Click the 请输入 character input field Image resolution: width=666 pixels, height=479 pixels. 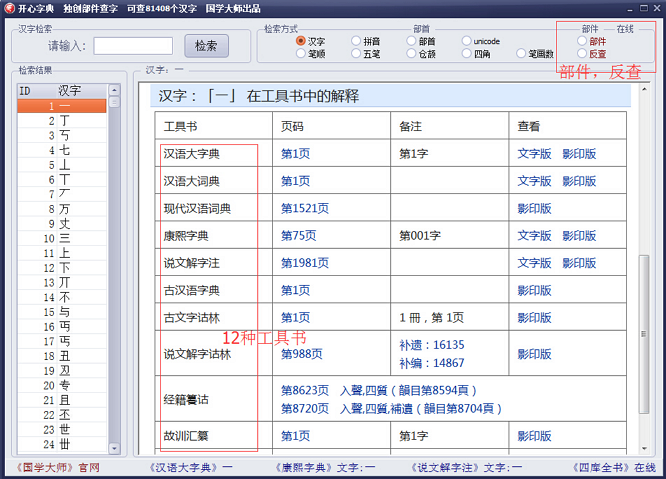(x=133, y=46)
